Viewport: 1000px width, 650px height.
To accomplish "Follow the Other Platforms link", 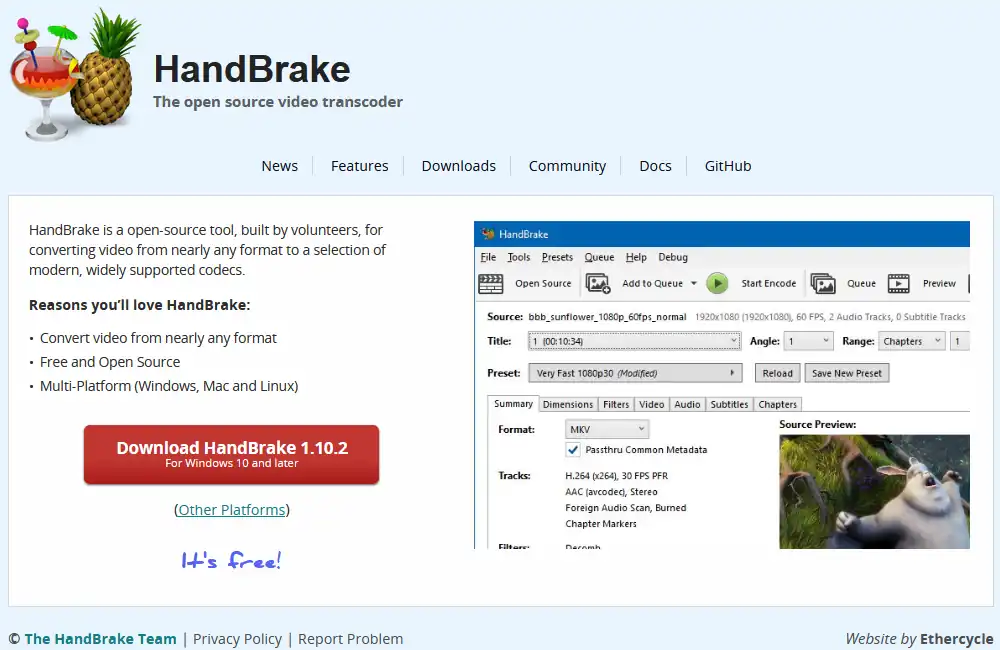I will (232, 510).
